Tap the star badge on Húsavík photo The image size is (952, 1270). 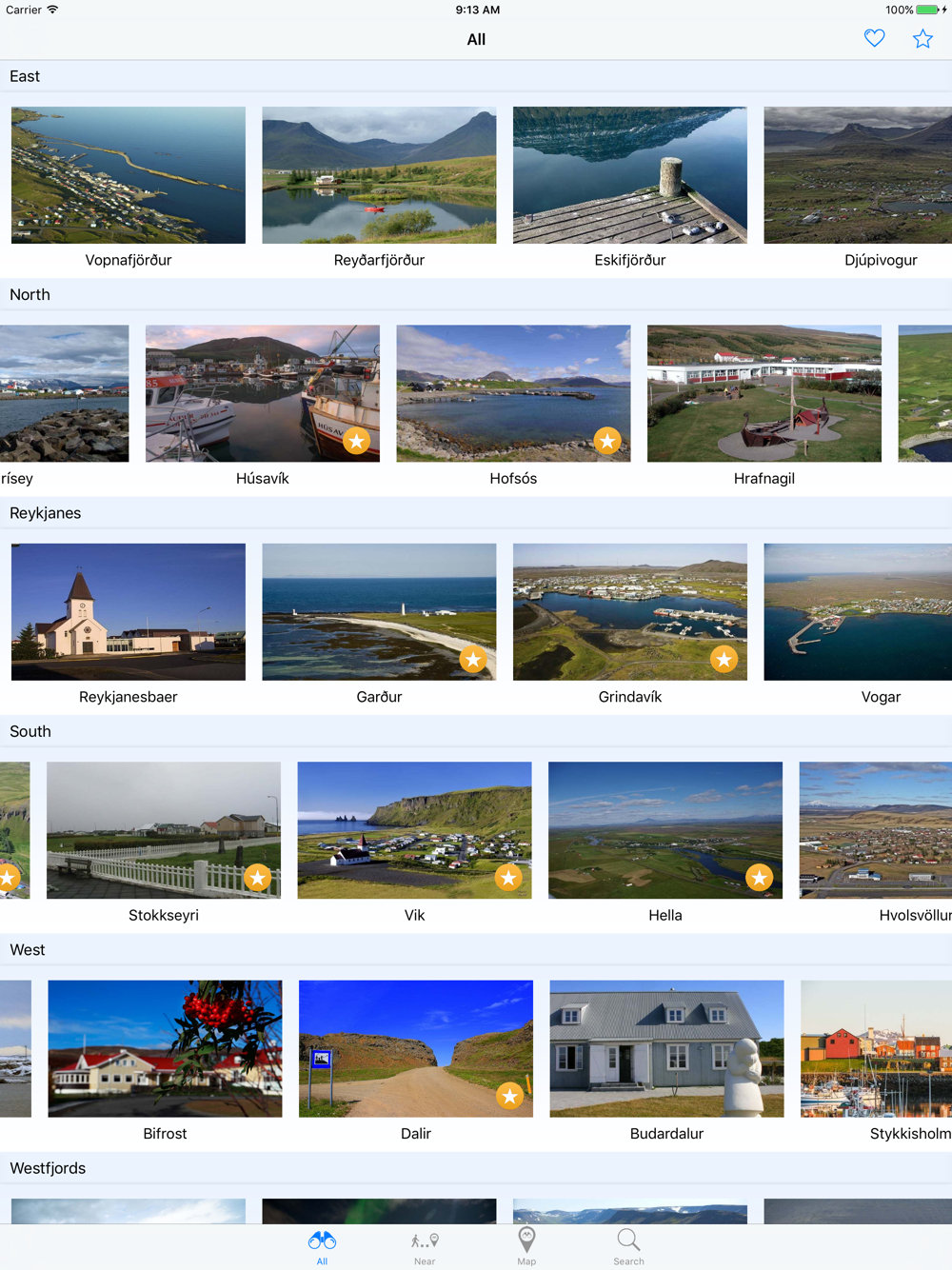tap(357, 441)
